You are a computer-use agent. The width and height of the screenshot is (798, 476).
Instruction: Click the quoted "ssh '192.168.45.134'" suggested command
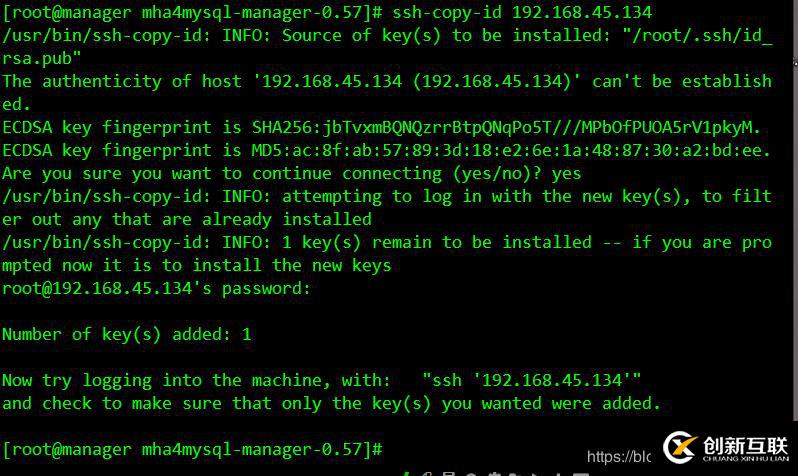click(x=531, y=380)
